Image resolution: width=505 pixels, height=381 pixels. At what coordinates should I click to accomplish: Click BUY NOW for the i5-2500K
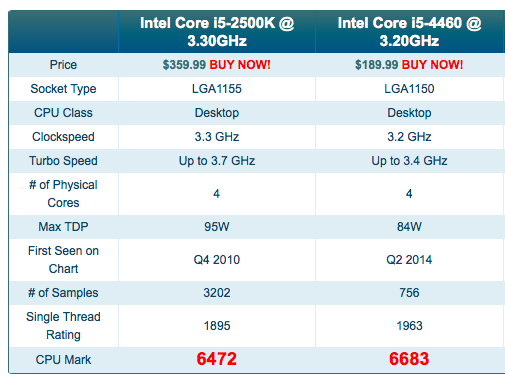click(240, 65)
